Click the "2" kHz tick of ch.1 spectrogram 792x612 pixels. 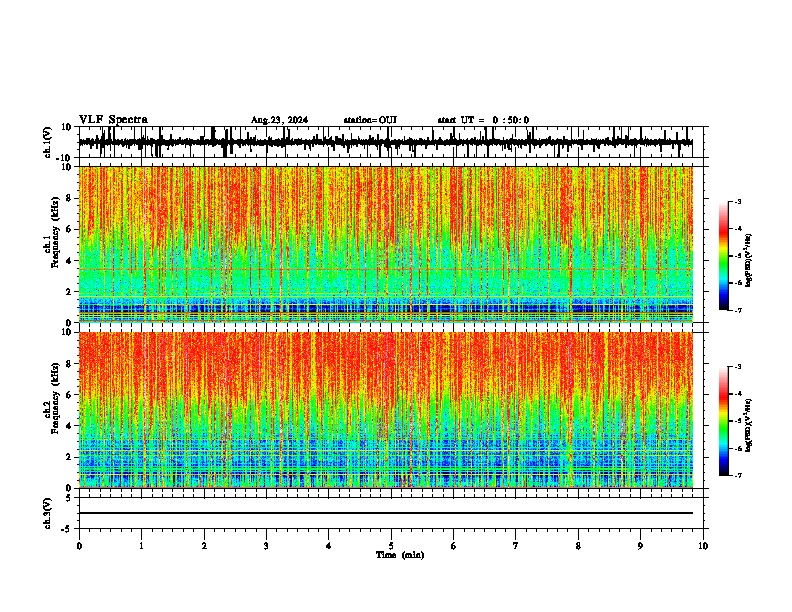tap(69, 292)
